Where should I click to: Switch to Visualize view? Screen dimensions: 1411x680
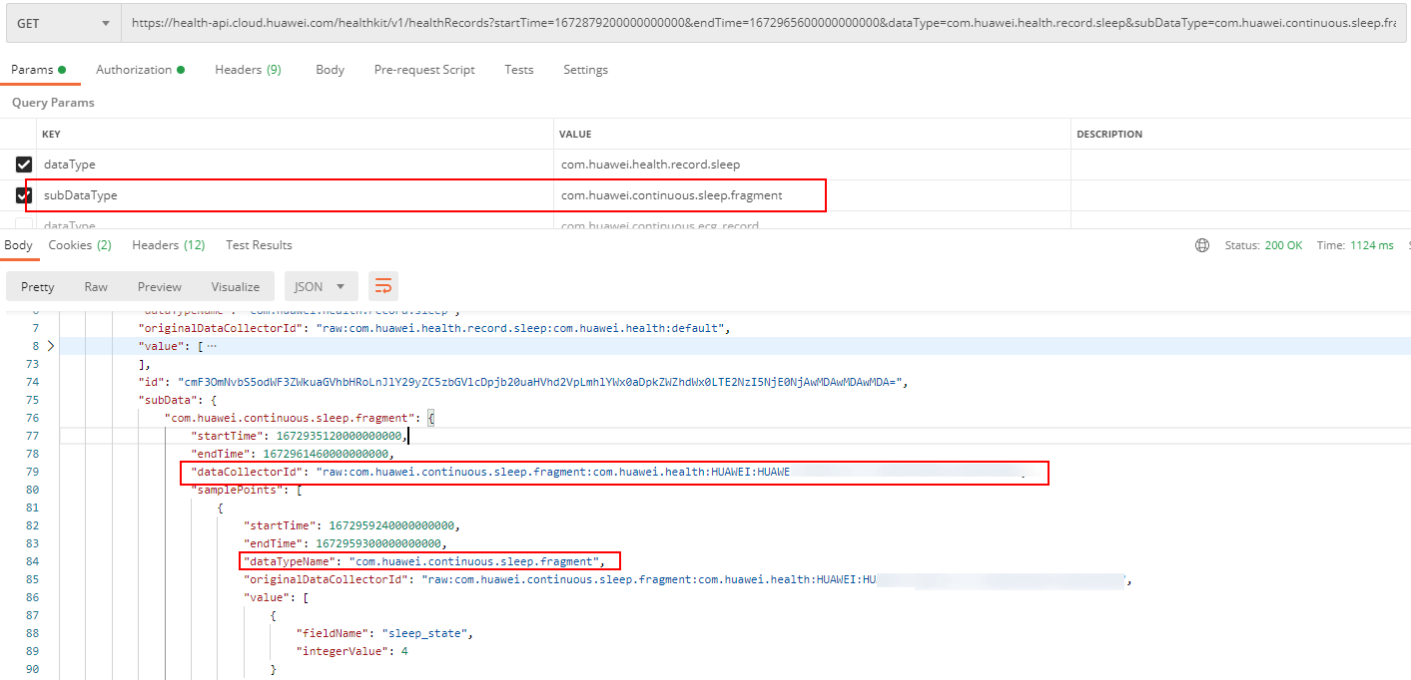tap(235, 287)
